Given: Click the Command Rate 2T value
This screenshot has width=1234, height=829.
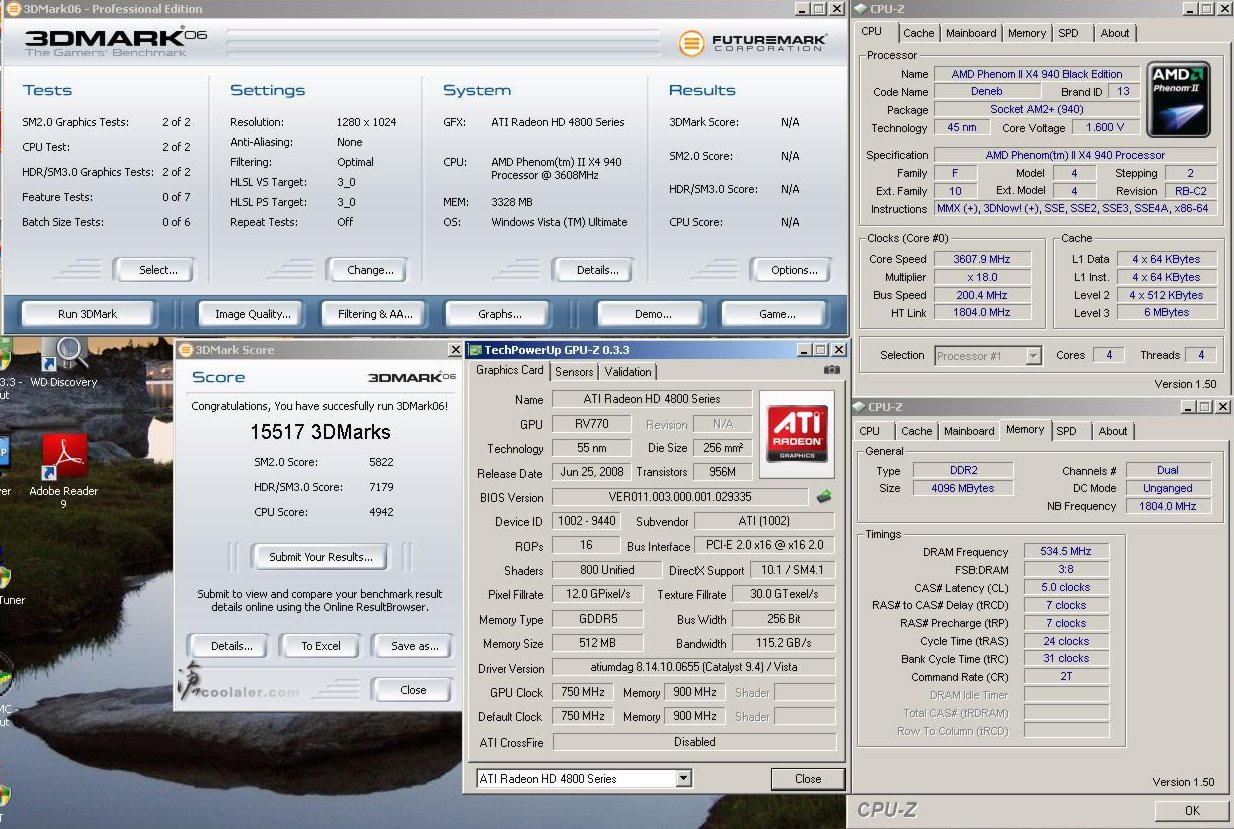Looking at the screenshot, I should [x=1066, y=677].
